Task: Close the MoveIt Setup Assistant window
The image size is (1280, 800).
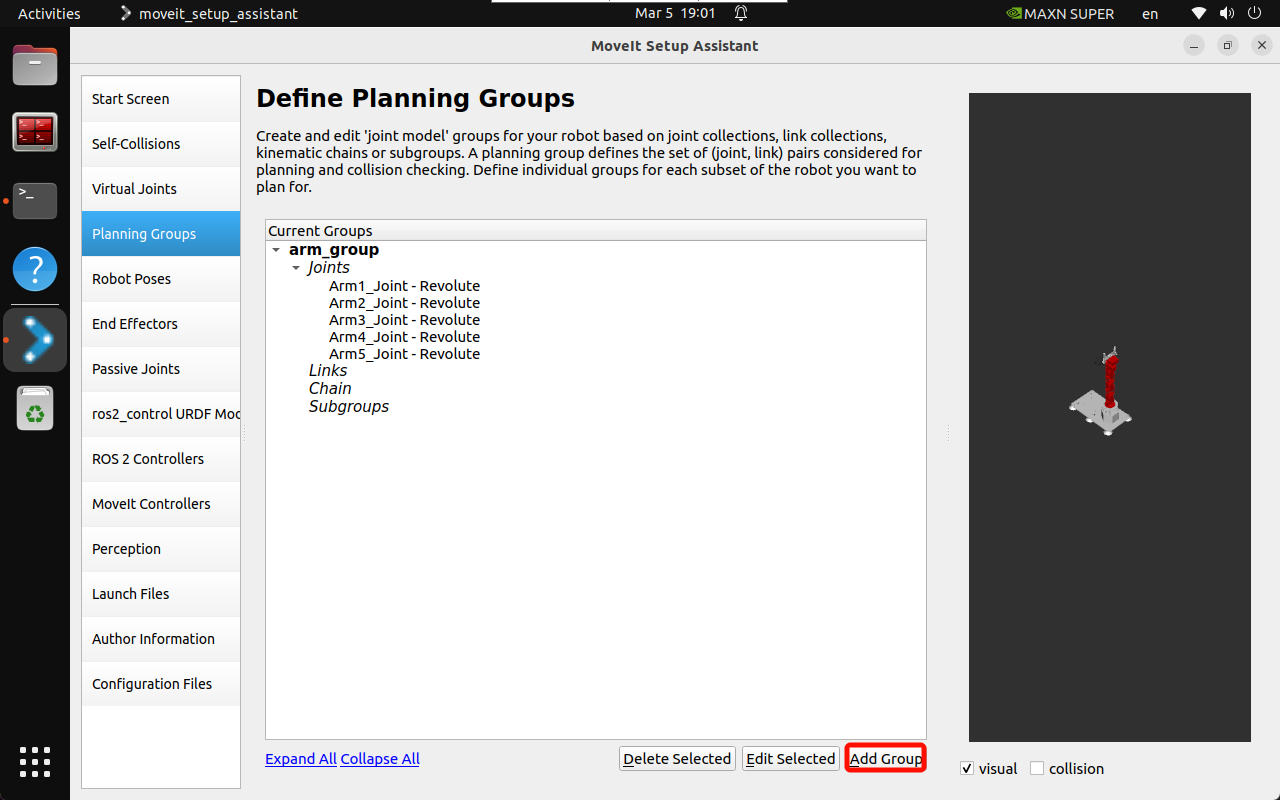Action: (x=1262, y=46)
